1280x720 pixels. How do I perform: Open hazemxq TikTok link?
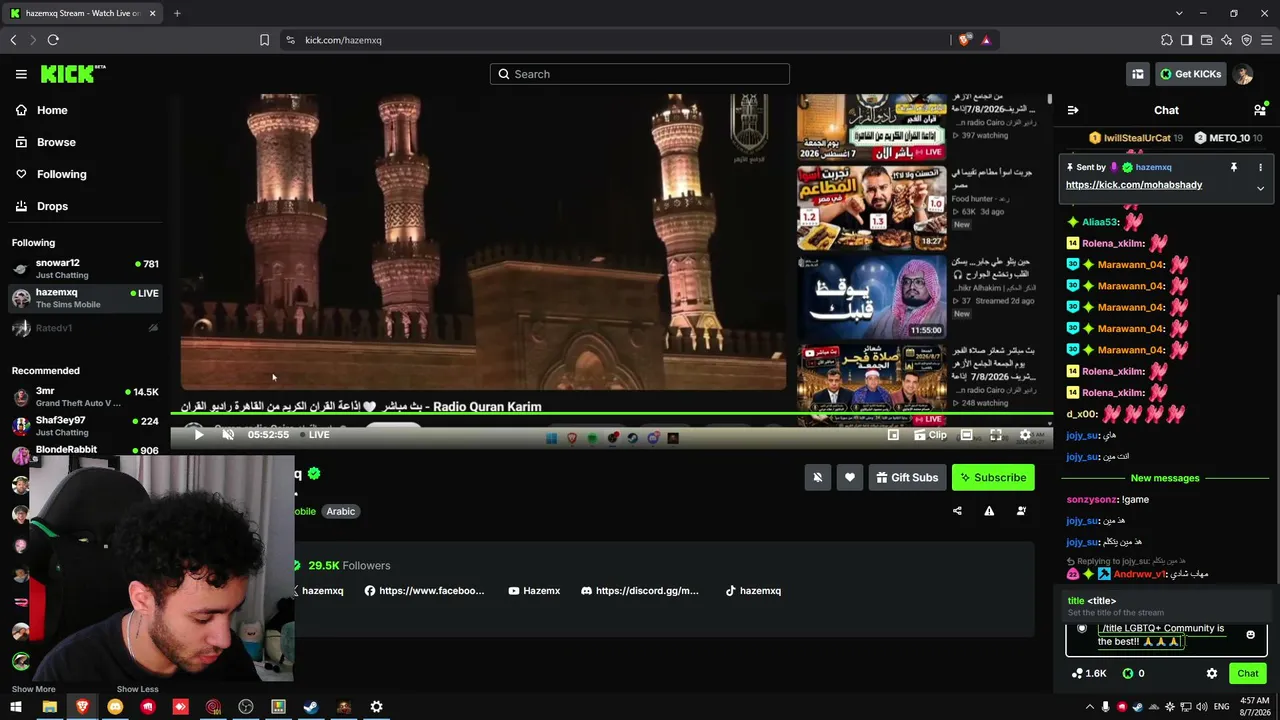point(752,591)
